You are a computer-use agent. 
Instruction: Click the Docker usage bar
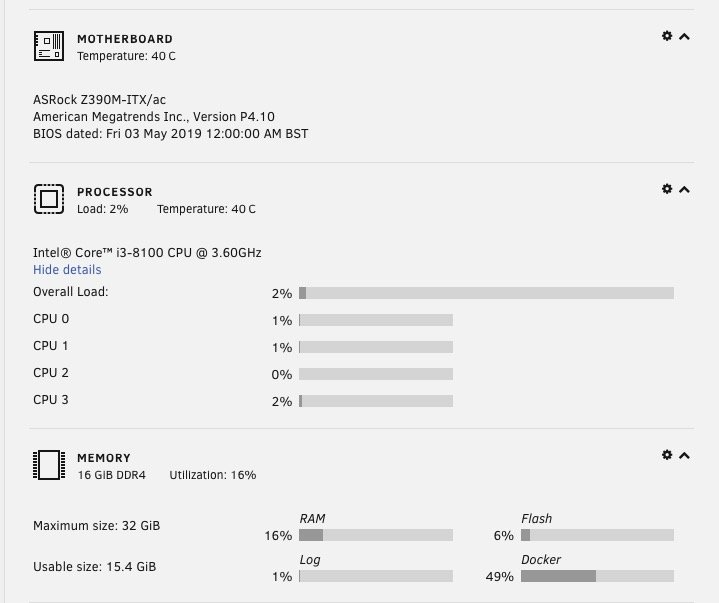[597, 576]
